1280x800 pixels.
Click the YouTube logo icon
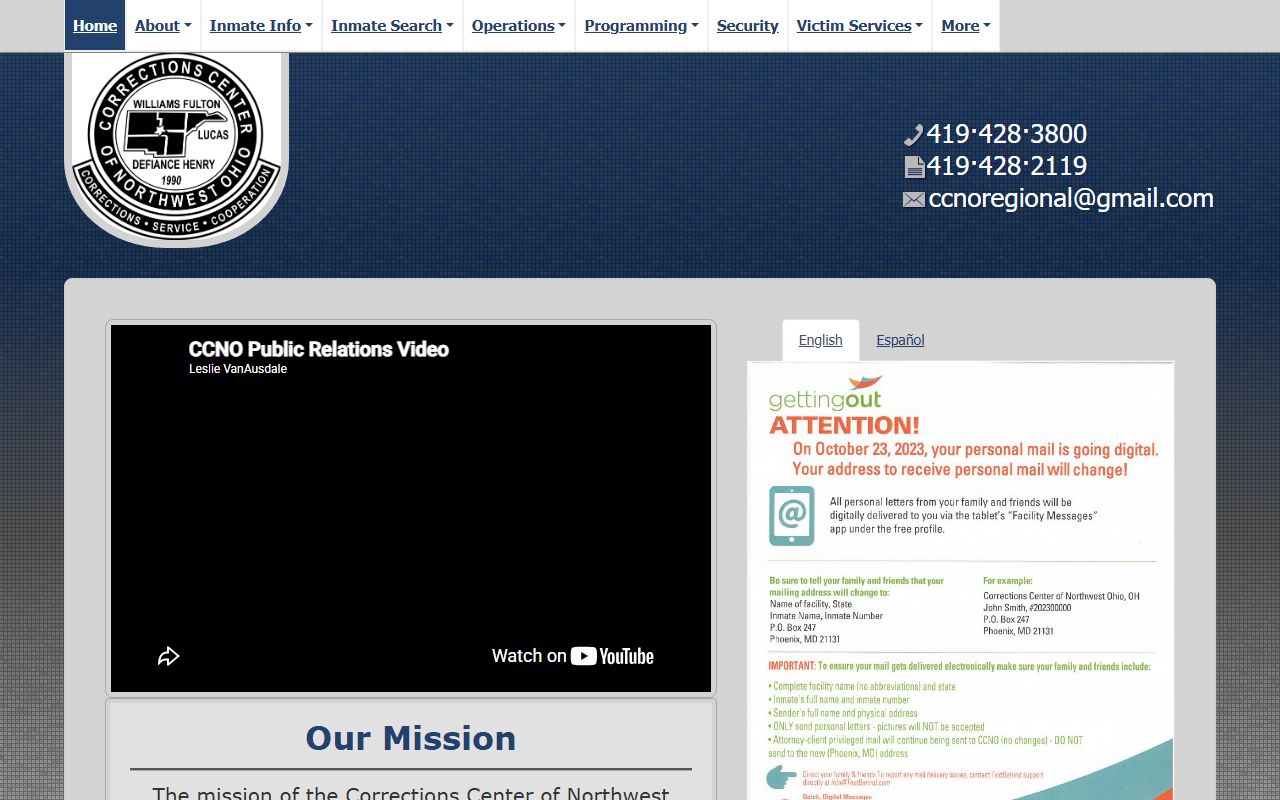click(x=612, y=656)
